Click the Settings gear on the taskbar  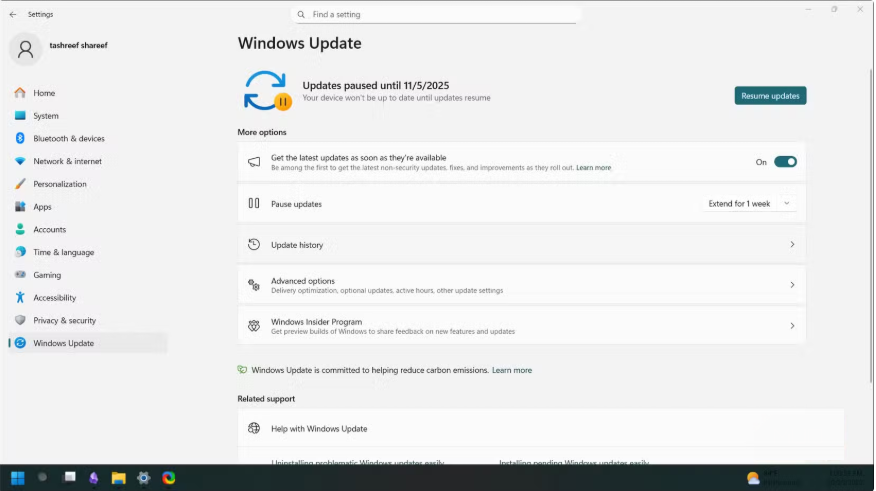coord(144,478)
